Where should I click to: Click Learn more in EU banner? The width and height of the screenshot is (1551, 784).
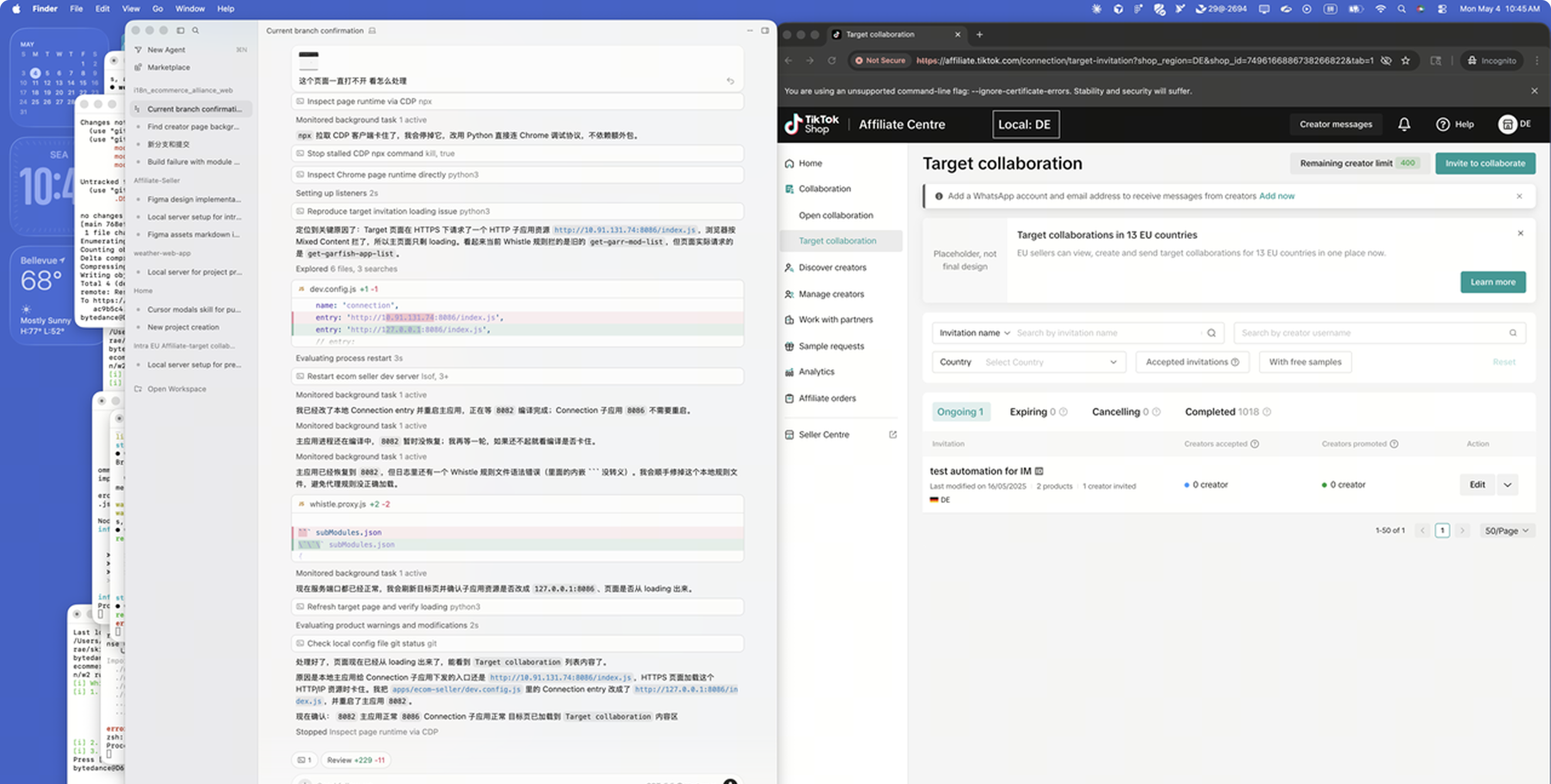(x=1493, y=282)
